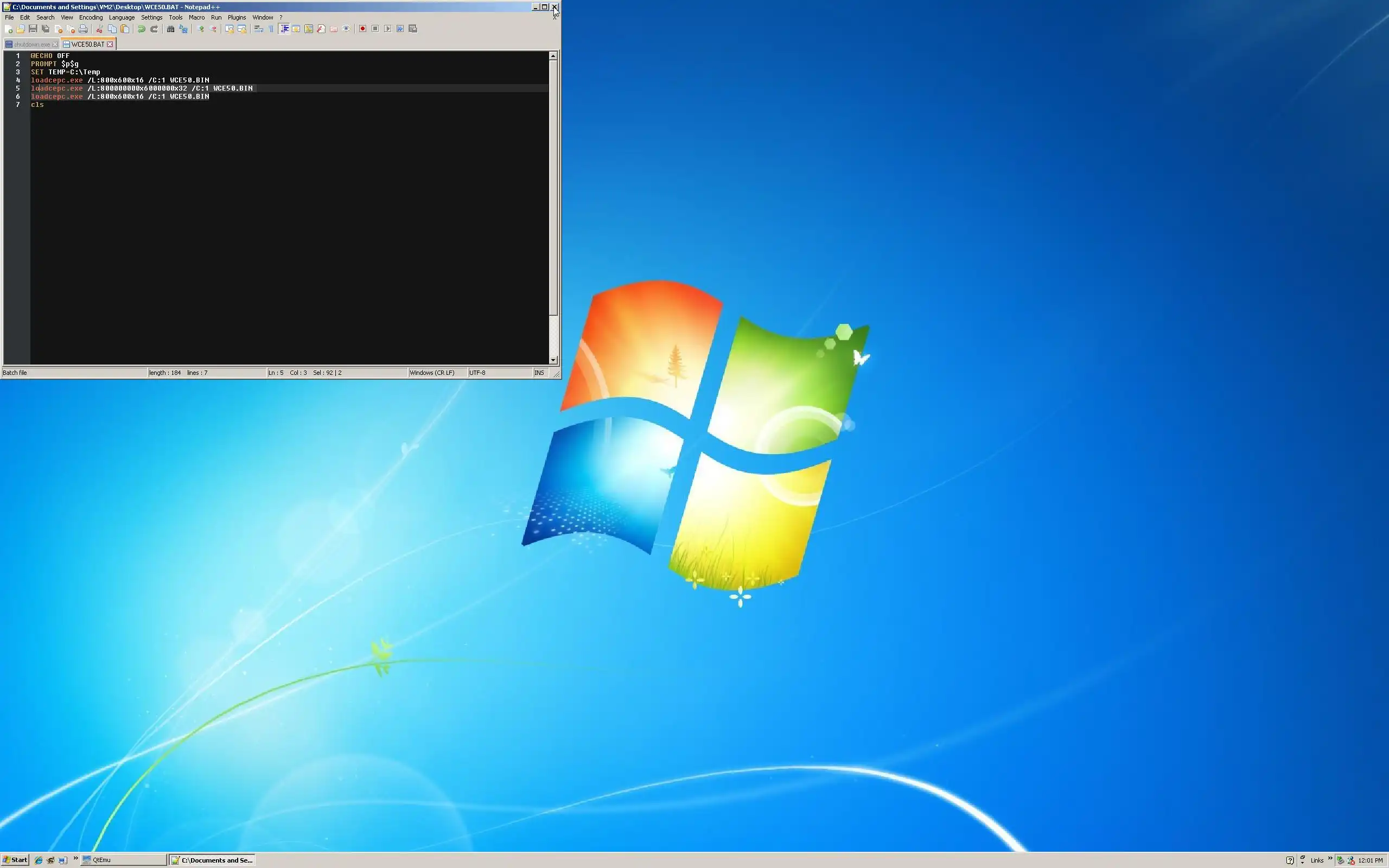
Task: Click the QtEmu taskbar button
Action: 123,859
